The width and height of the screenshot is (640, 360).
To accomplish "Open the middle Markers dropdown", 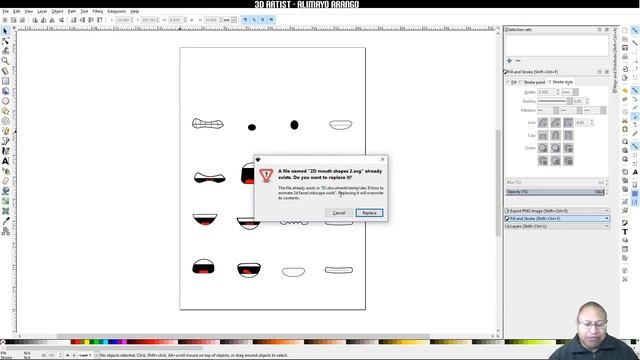I will click(x=571, y=110).
